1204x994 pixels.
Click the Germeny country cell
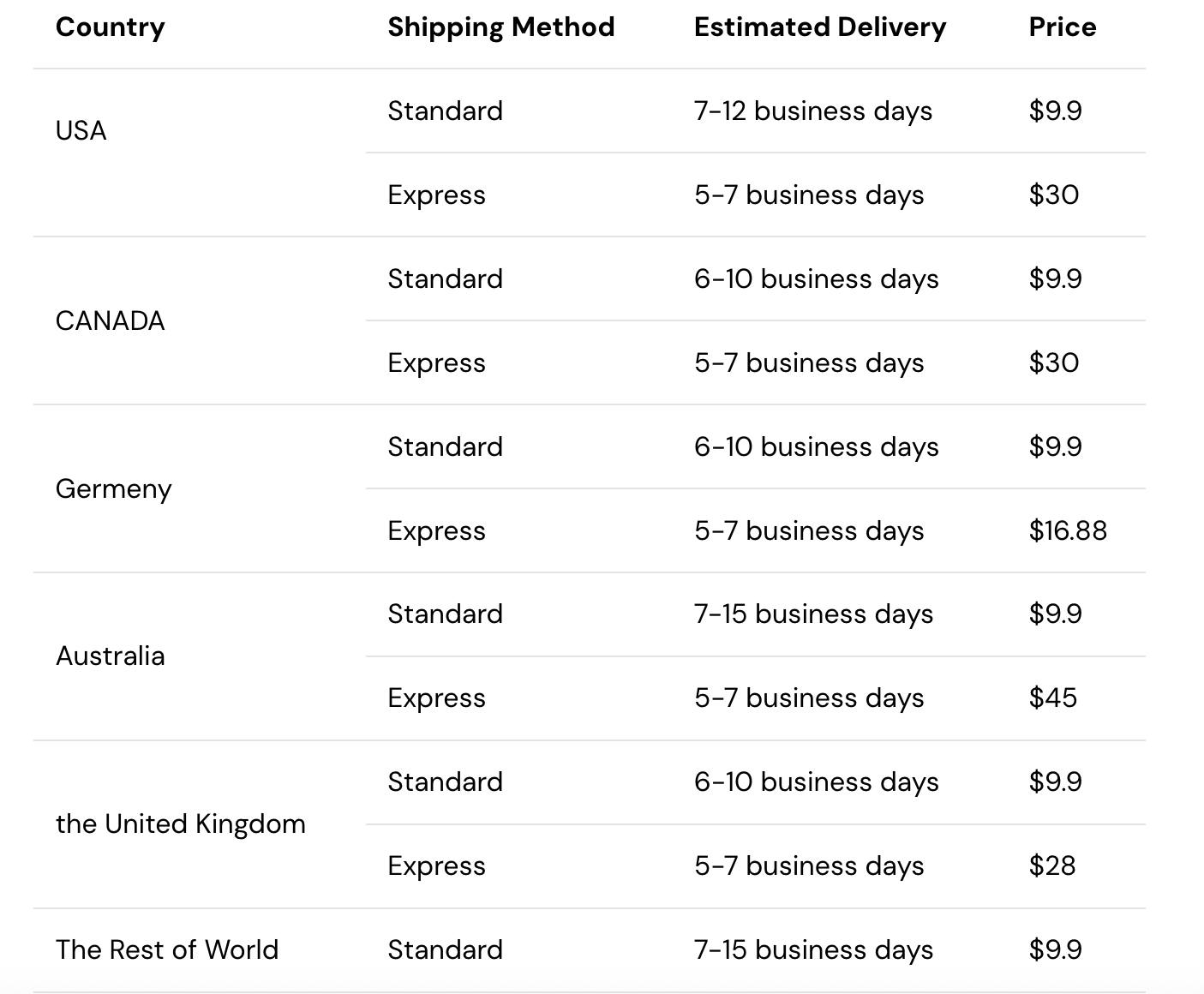point(113,489)
